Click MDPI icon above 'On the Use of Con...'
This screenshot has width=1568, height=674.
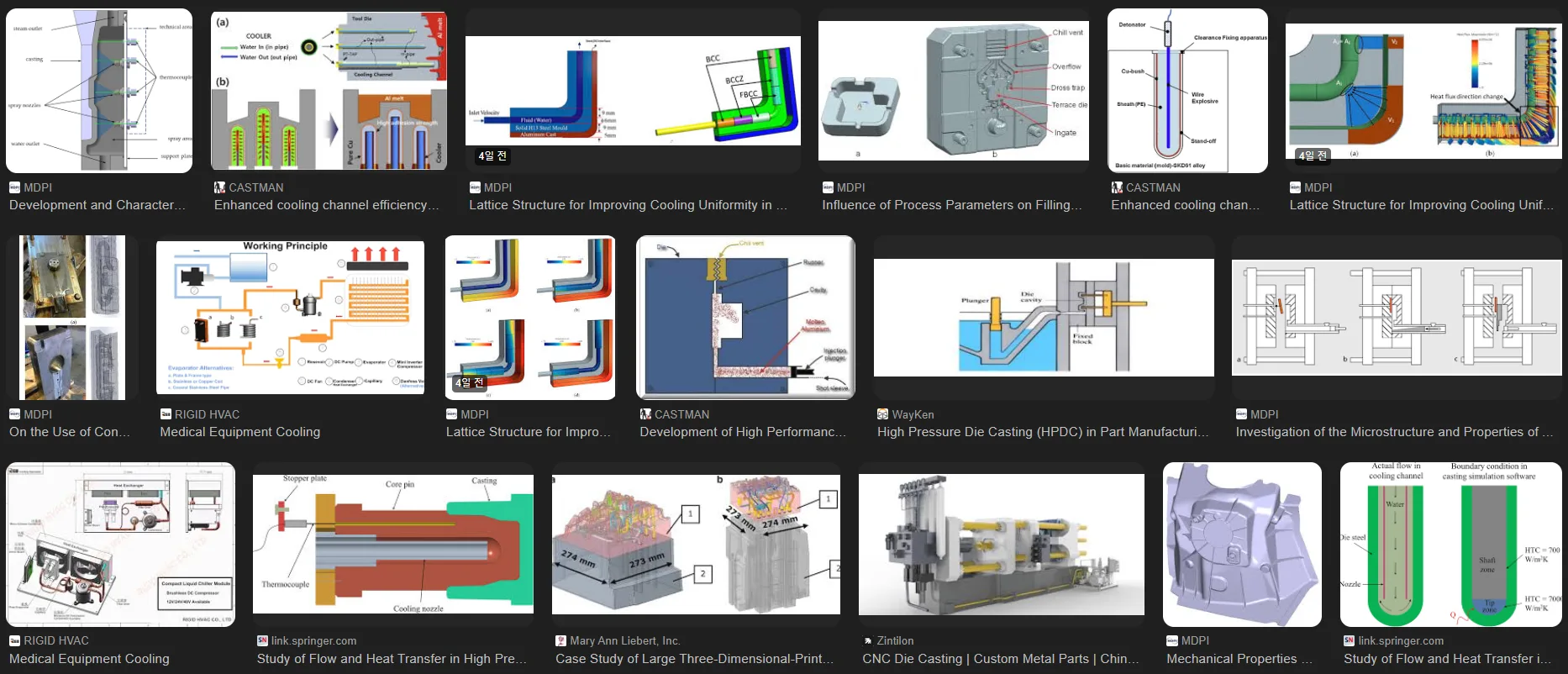click(x=14, y=414)
